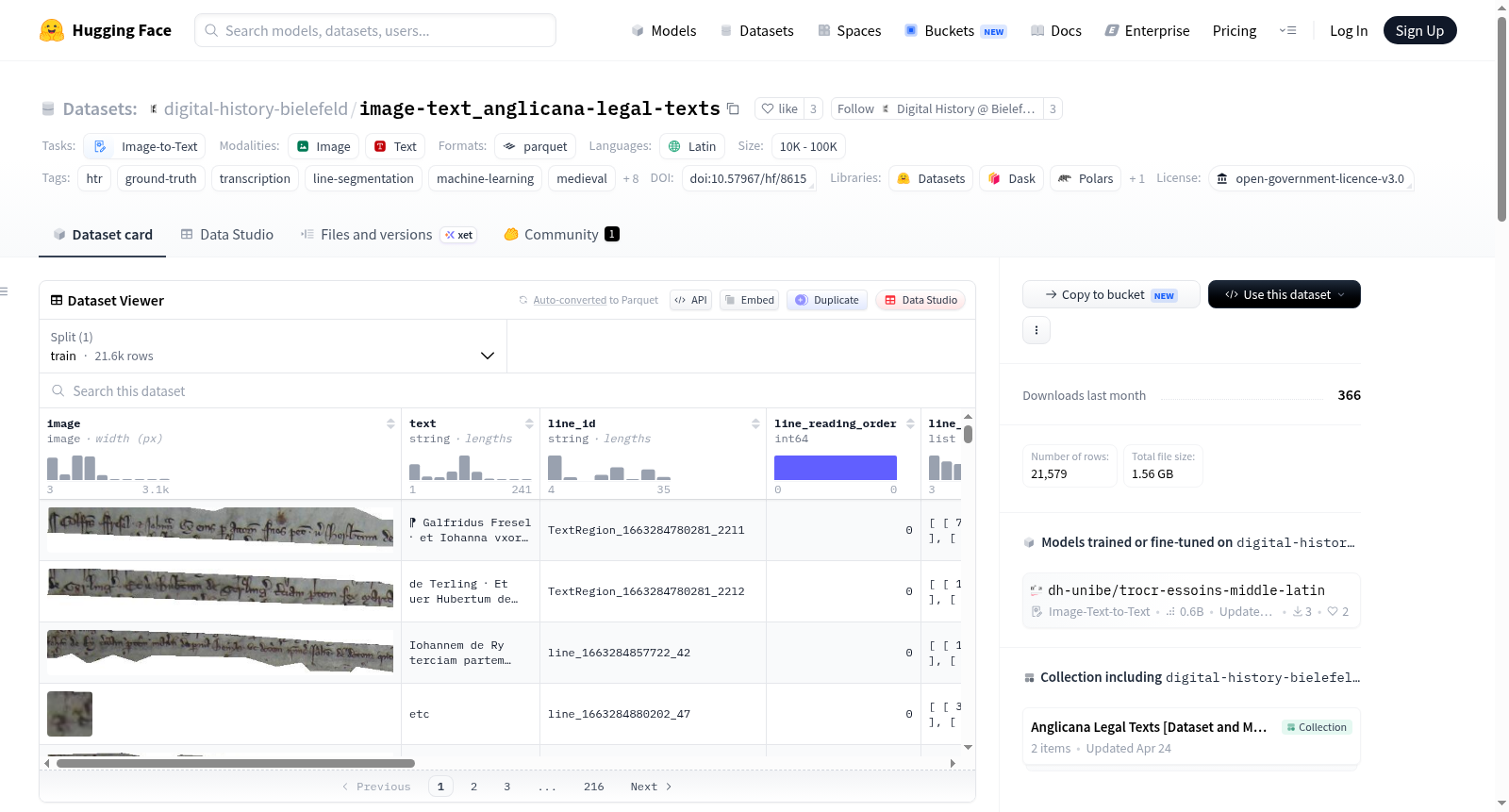Open the Dask library tag
This screenshot has height=812, width=1509.
1012,178
